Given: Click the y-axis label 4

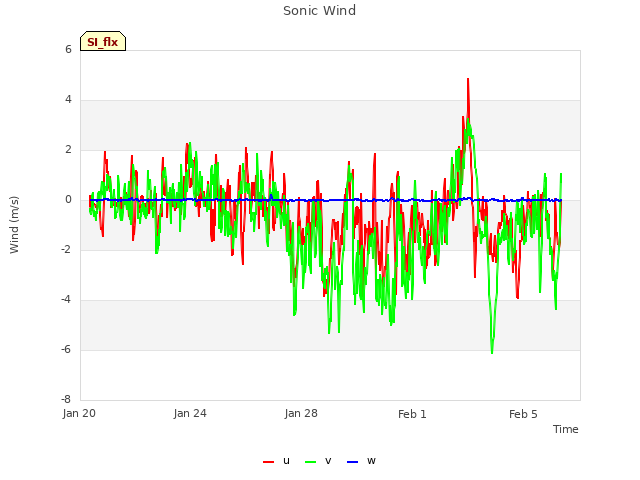Looking at the screenshot, I should [x=68, y=100].
